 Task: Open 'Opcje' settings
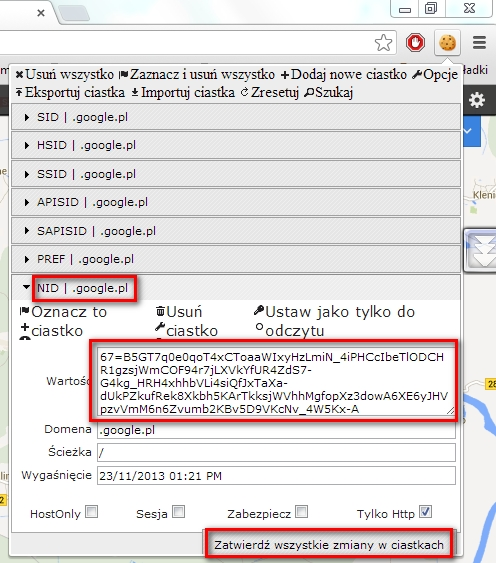click(x=435, y=75)
